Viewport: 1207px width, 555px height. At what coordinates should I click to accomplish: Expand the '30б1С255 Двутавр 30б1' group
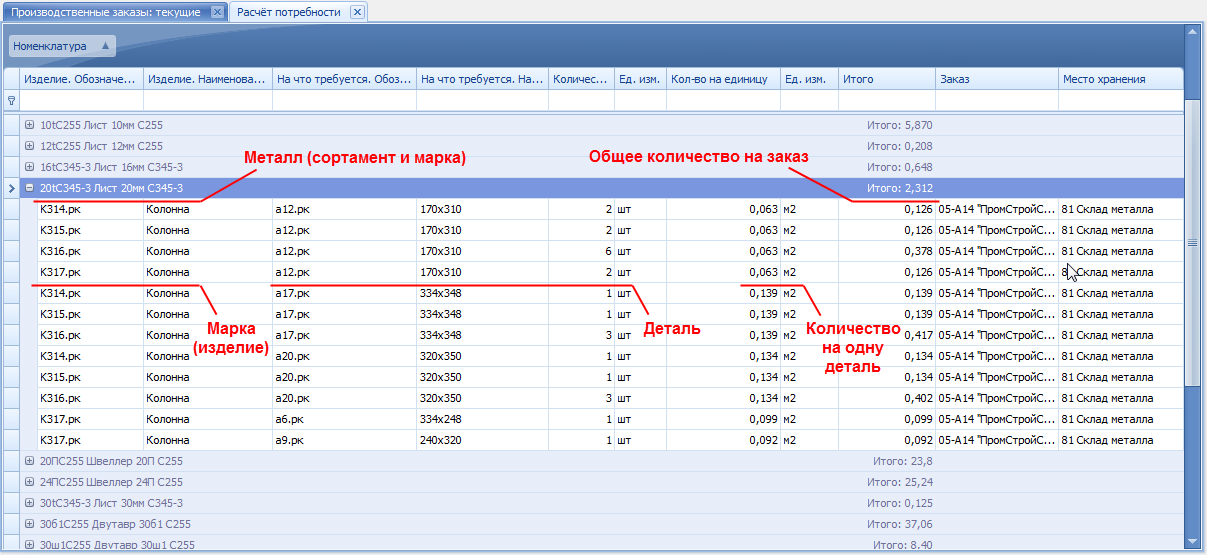pos(30,524)
